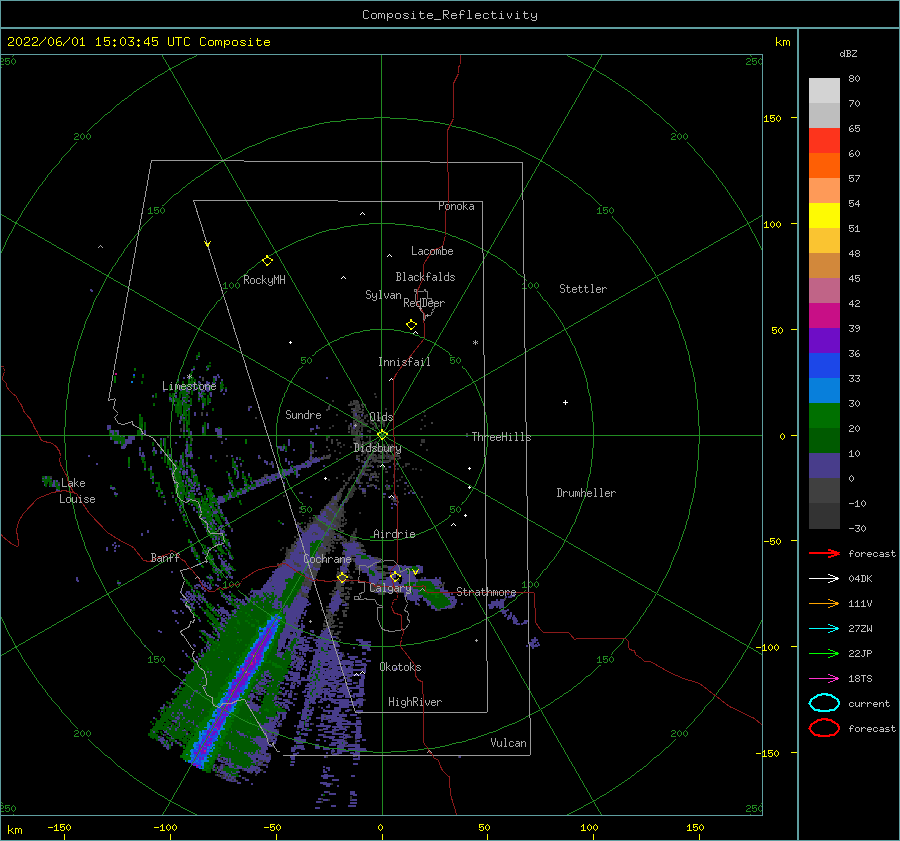Pick the blue 33-36 dBZ swatch
The image size is (900, 841).
point(824,366)
